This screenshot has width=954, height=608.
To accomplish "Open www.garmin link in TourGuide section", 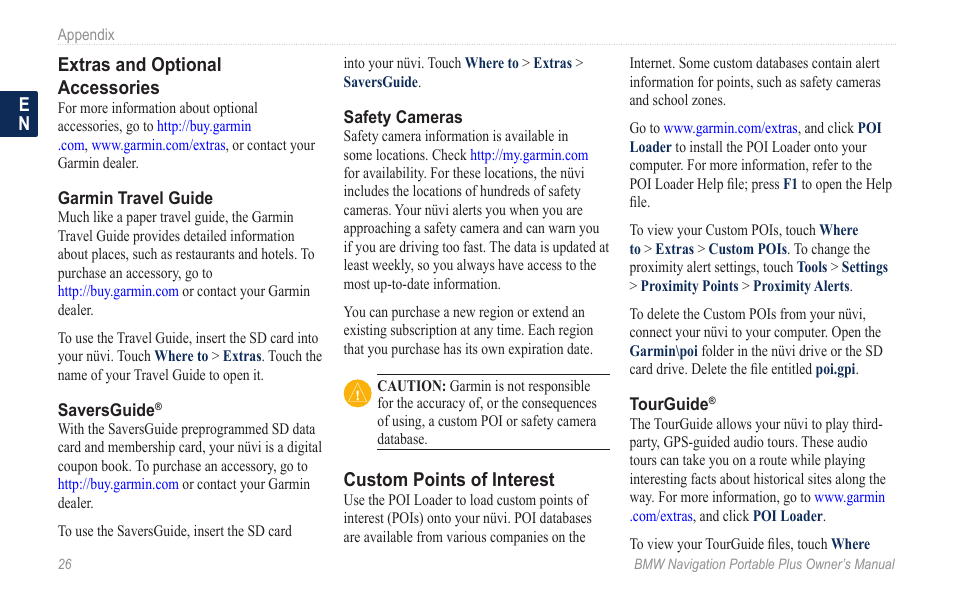I will [x=849, y=497].
